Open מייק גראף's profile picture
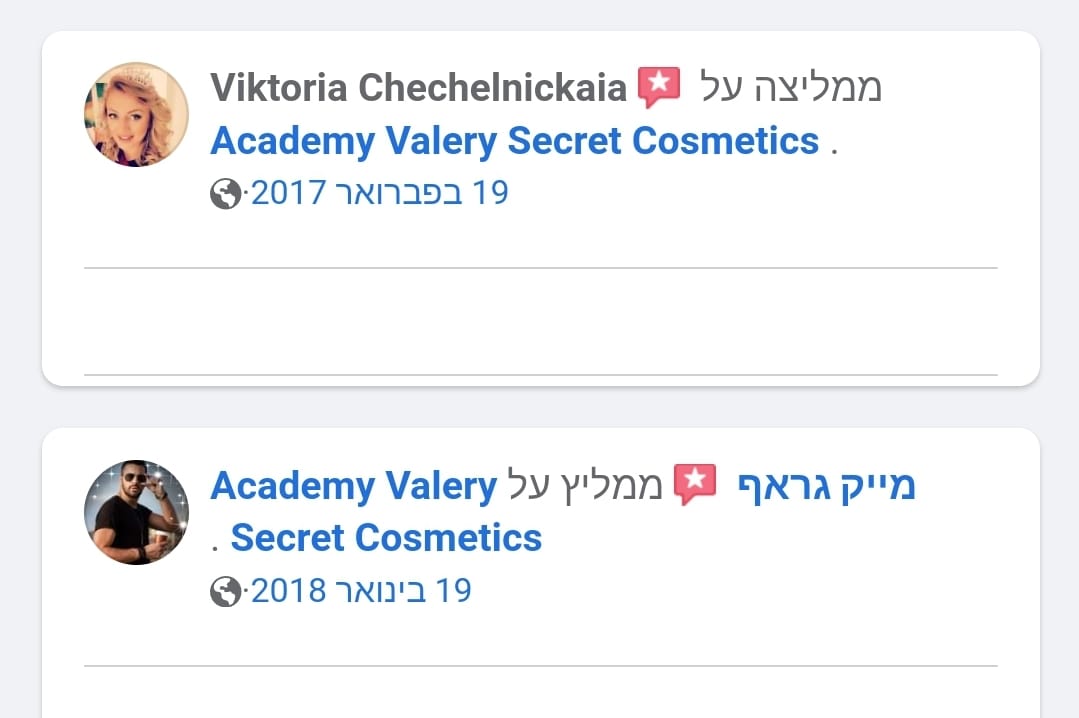This screenshot has width=1079, height=718. coord(136,512)
